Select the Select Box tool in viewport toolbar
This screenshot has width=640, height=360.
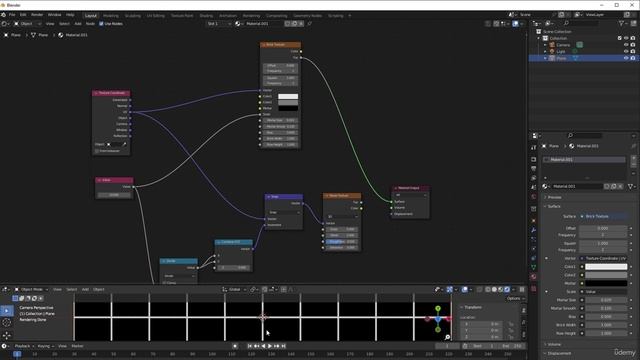coord(7,311)
